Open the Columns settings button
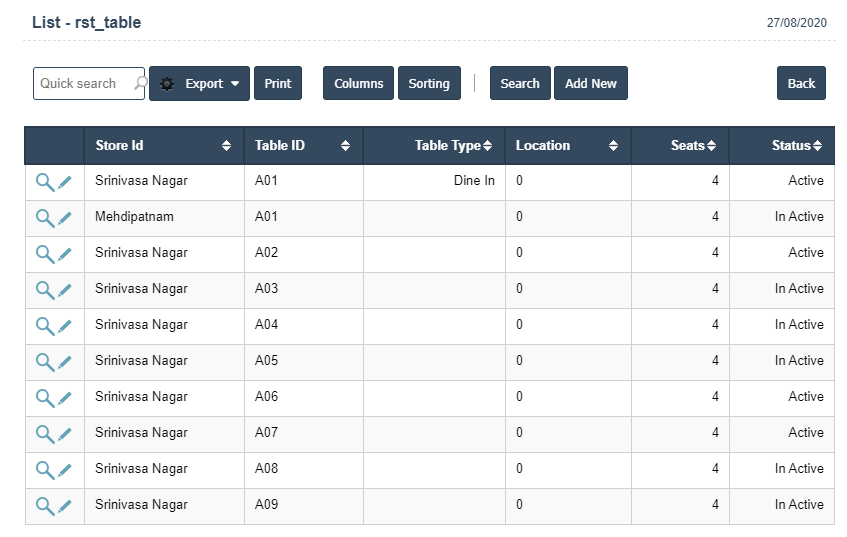This screenshot has height=537, width=847. [x=358, y=84]
